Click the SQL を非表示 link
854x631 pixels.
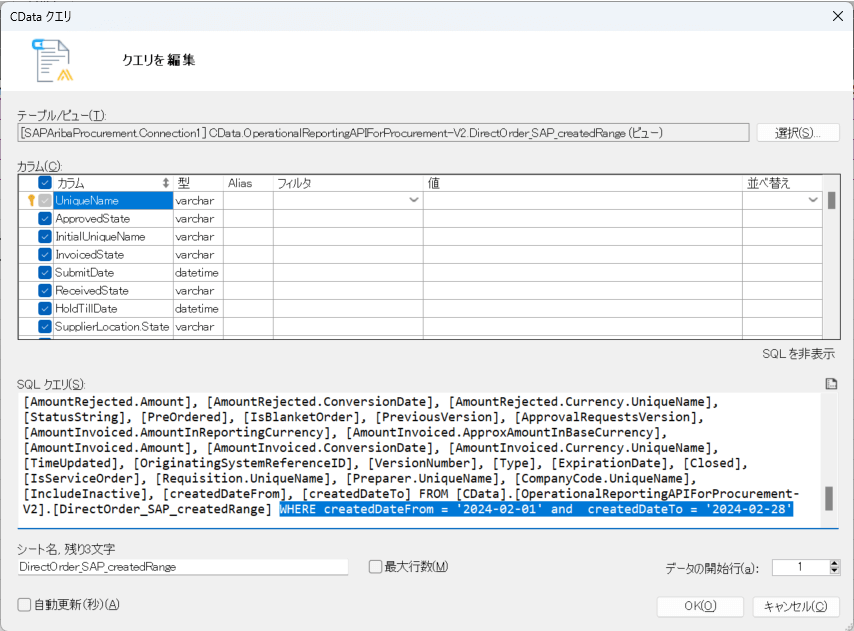(798, 354)
